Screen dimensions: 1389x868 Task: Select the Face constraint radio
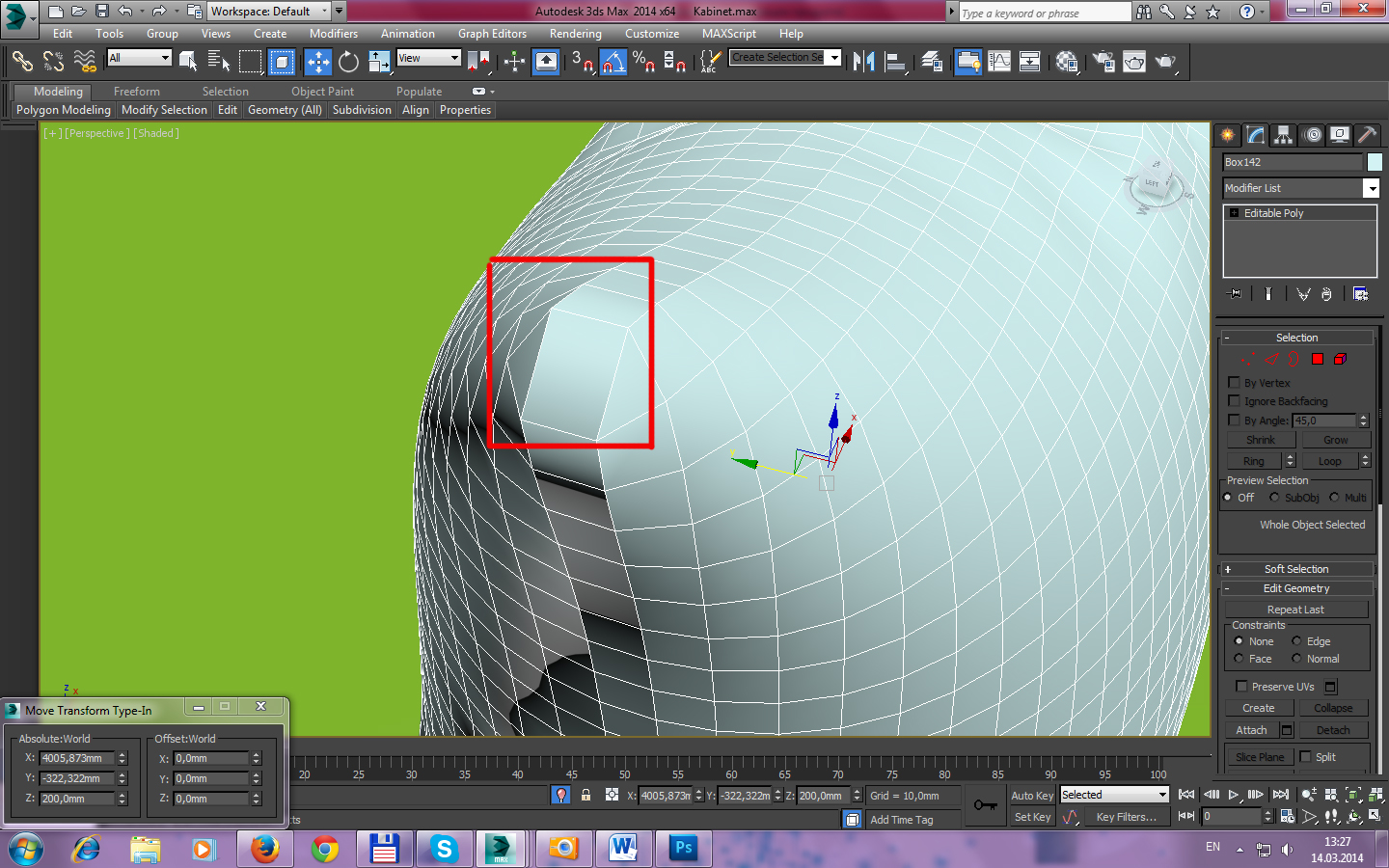click(x=1239, y=659)
